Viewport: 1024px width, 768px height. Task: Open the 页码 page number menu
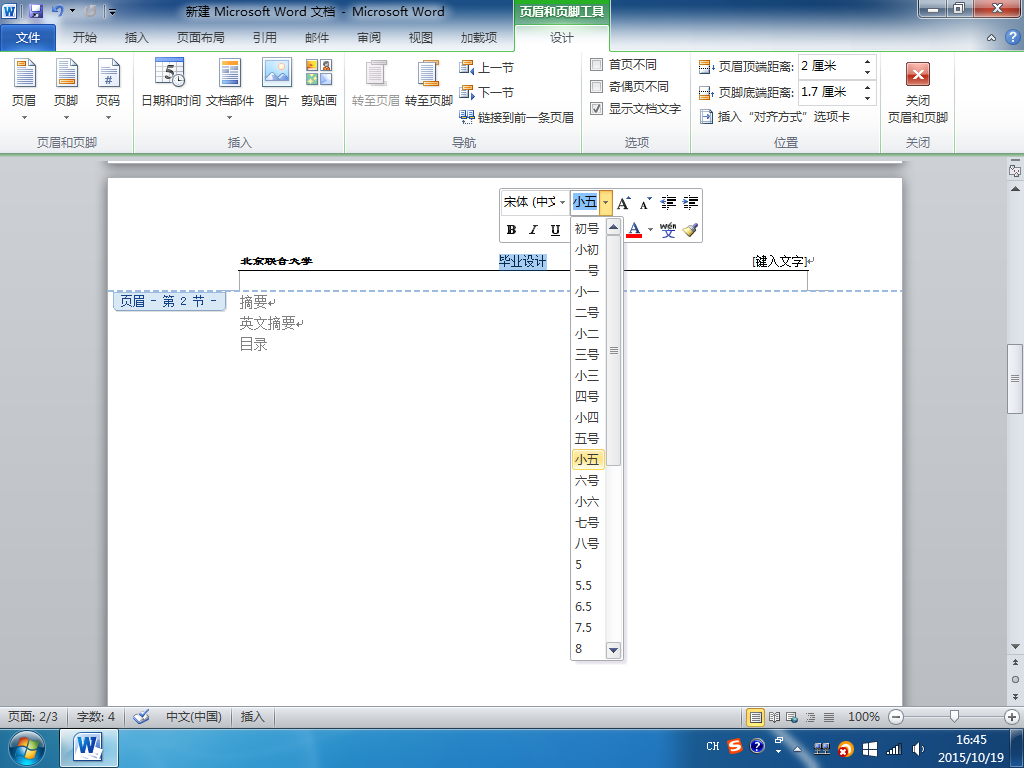point(108,90)
